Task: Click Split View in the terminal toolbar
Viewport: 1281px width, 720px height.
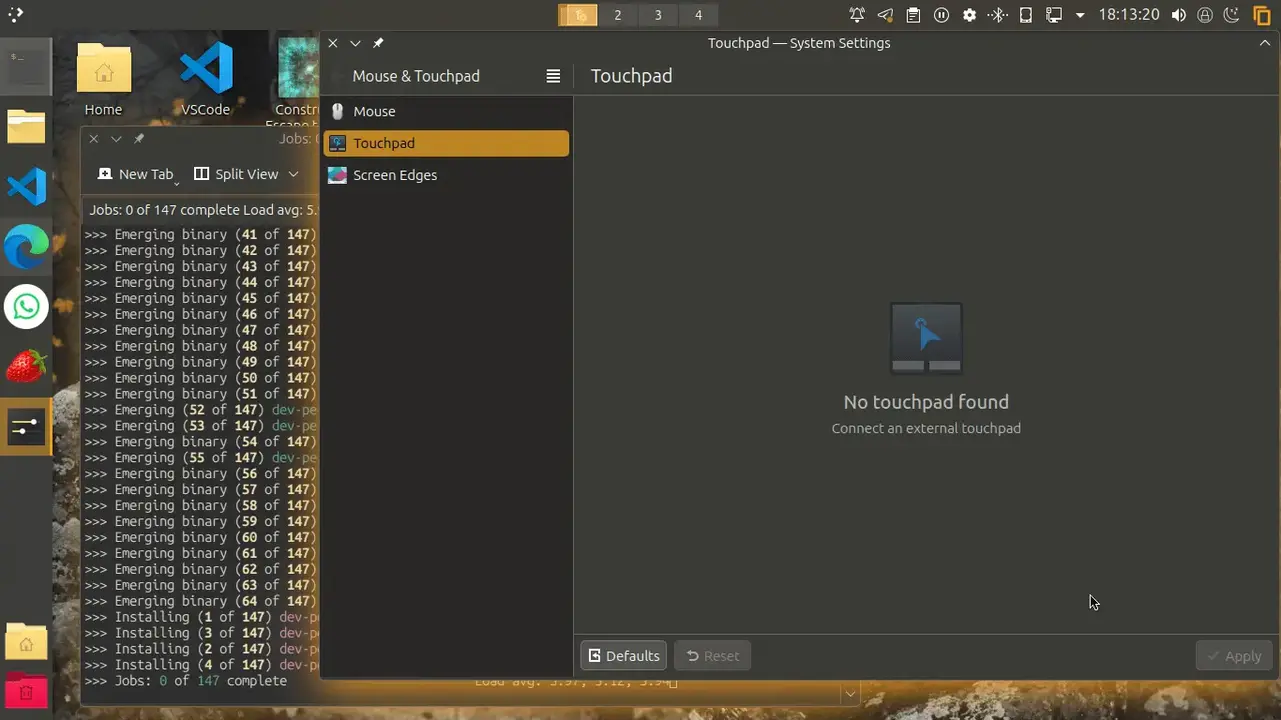Action: coord(236,174)
